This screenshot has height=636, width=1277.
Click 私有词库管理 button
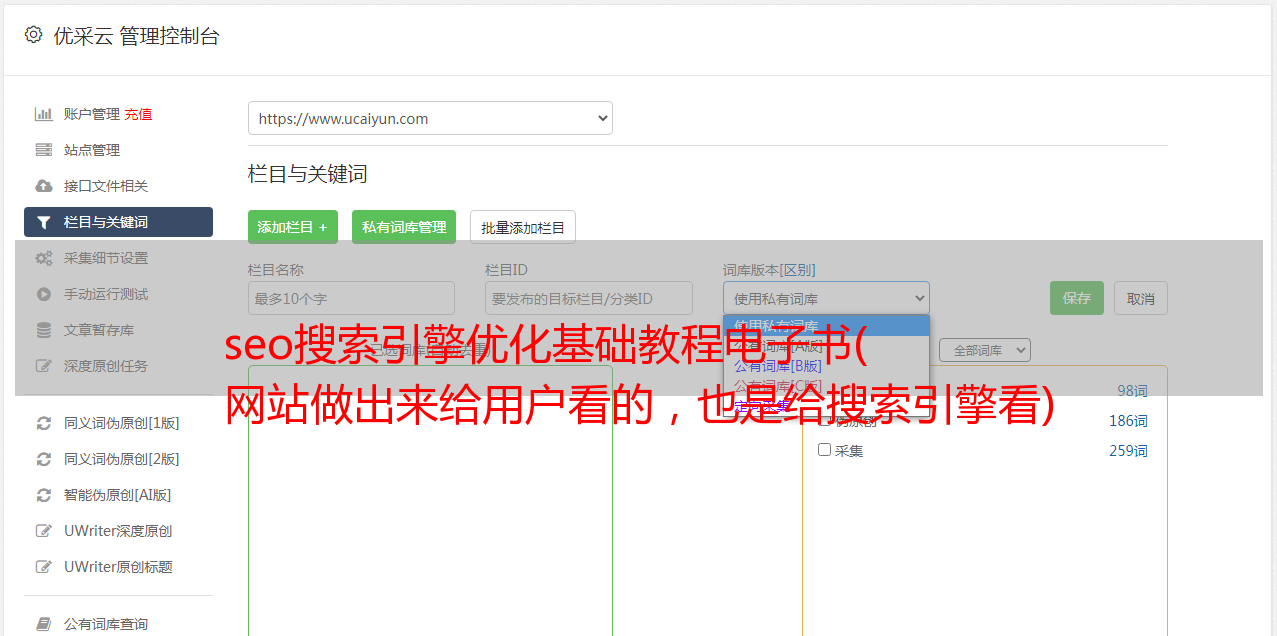point(404,227)
